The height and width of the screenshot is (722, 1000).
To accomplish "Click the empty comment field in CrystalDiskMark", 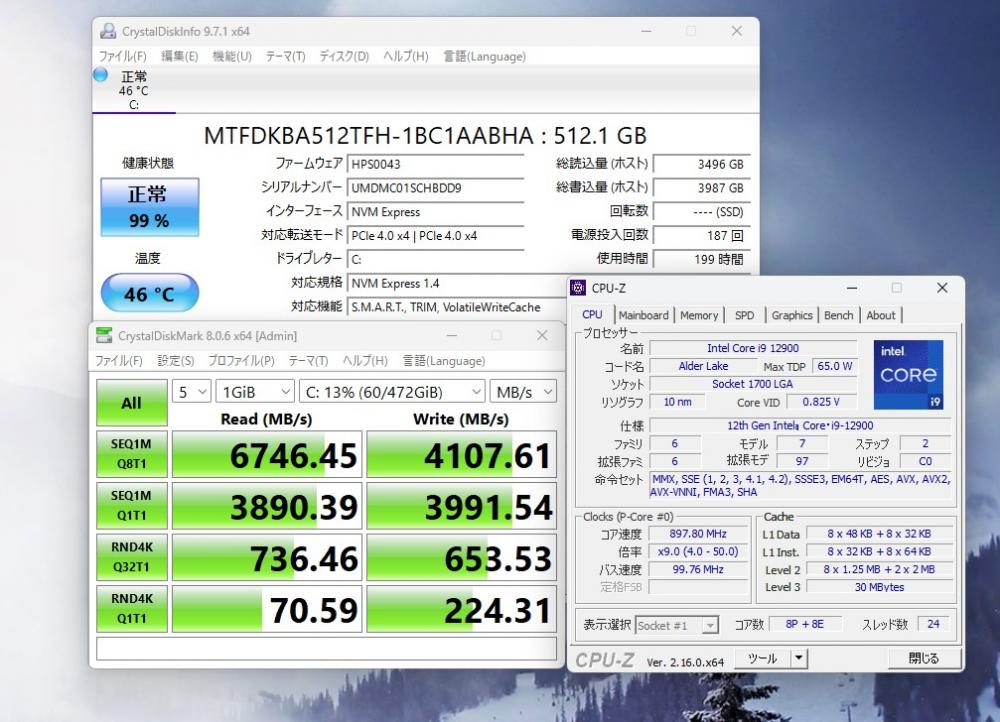I will point(326,649).
